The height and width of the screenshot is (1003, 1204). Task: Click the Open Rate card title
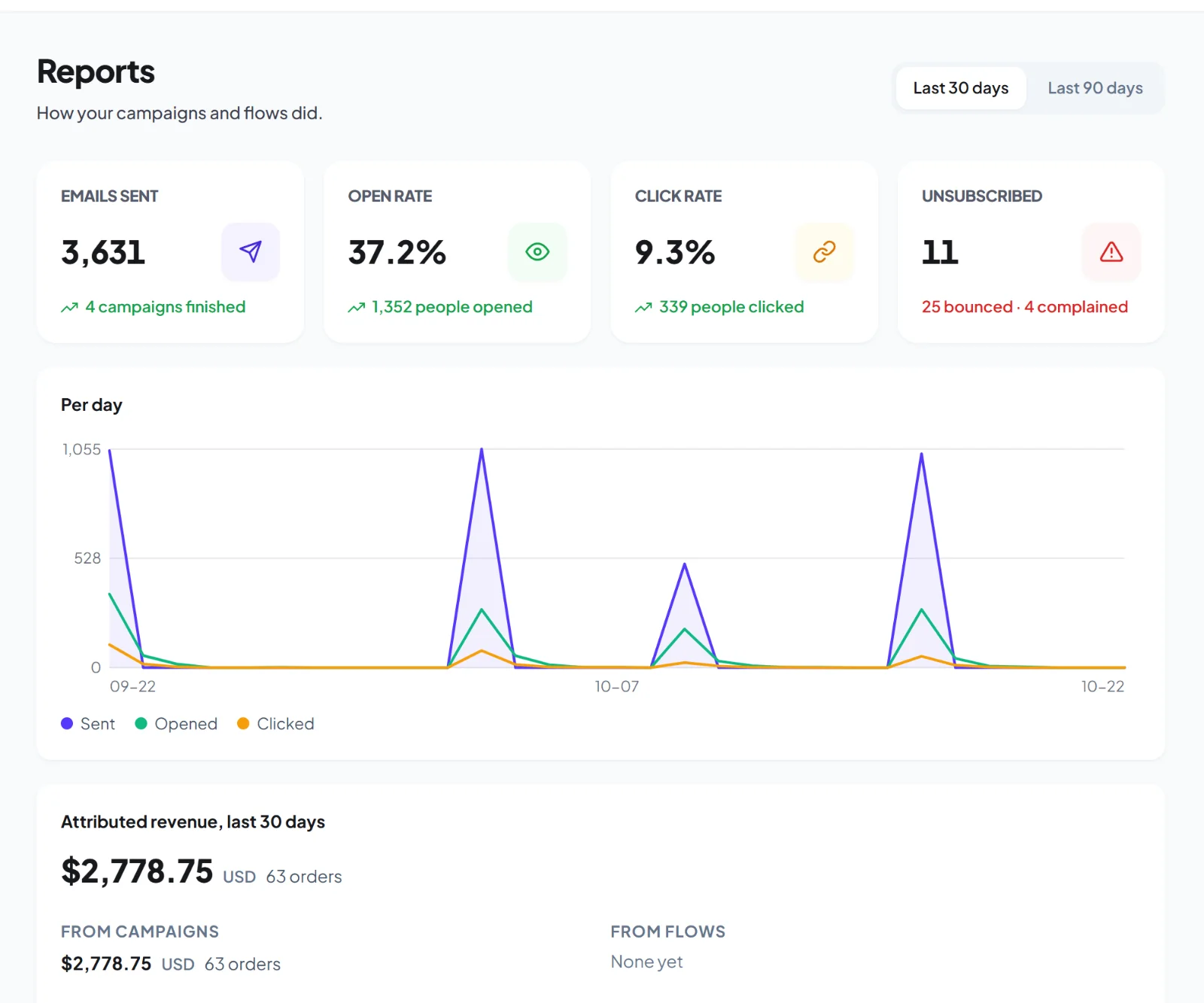click(390, 196)
